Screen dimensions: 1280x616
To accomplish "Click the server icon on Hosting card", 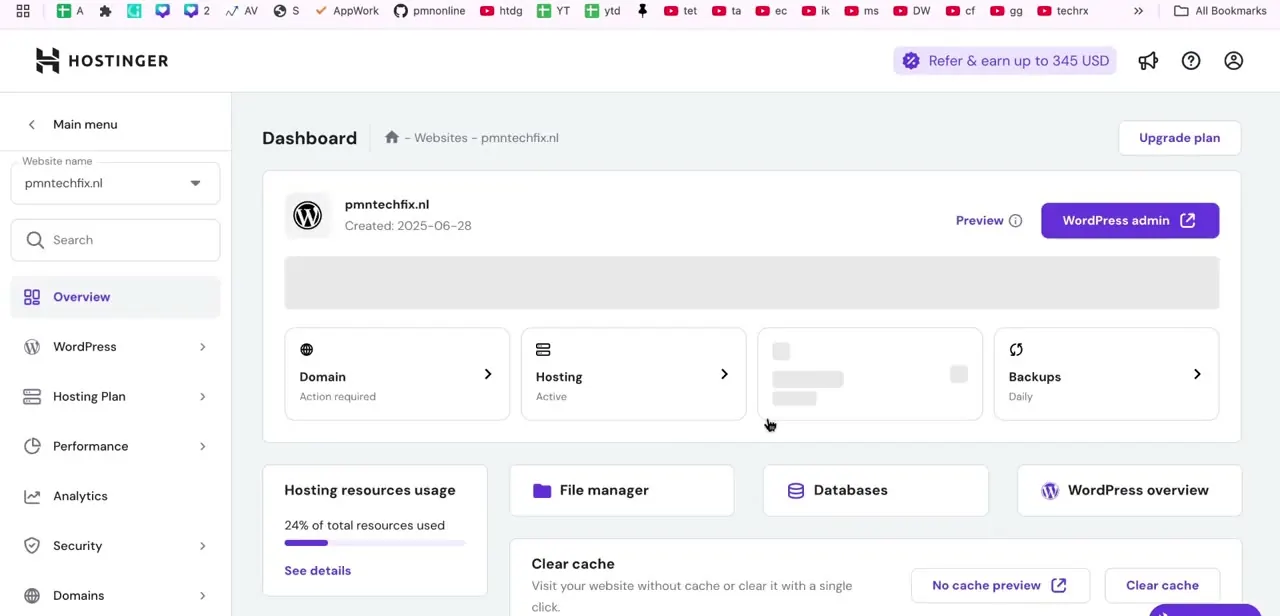I will [543, 350].
